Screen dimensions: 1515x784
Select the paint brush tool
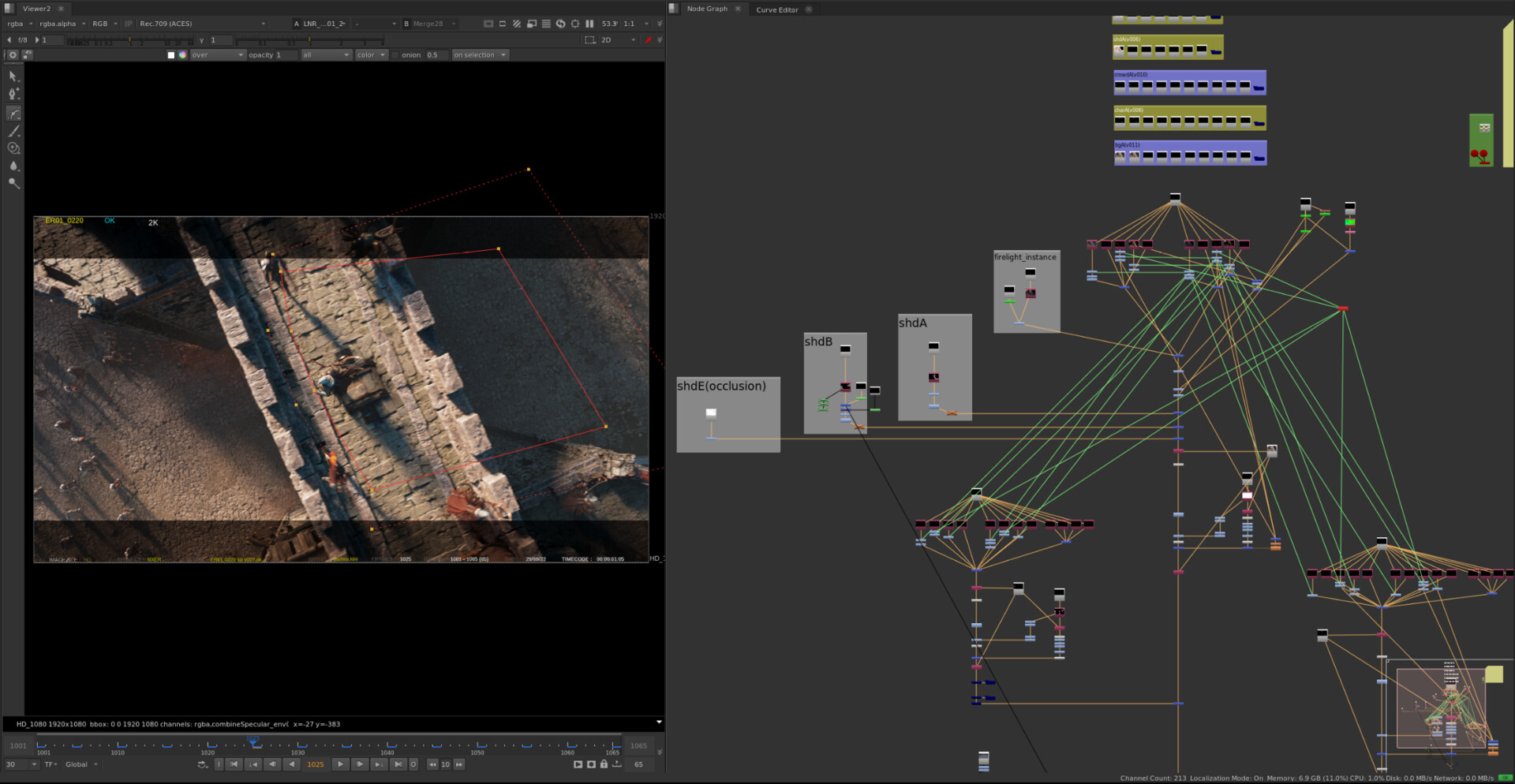pyautogui.click(x=13, y=131)
